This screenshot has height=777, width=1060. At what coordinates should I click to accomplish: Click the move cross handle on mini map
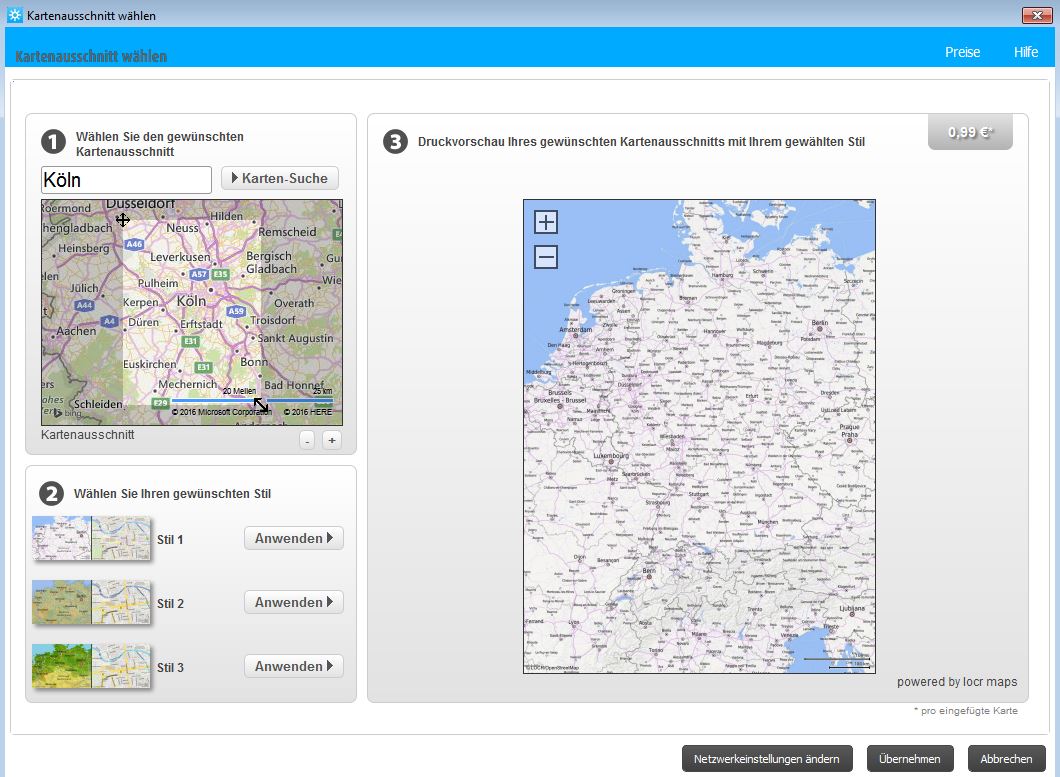pos(122,219)
